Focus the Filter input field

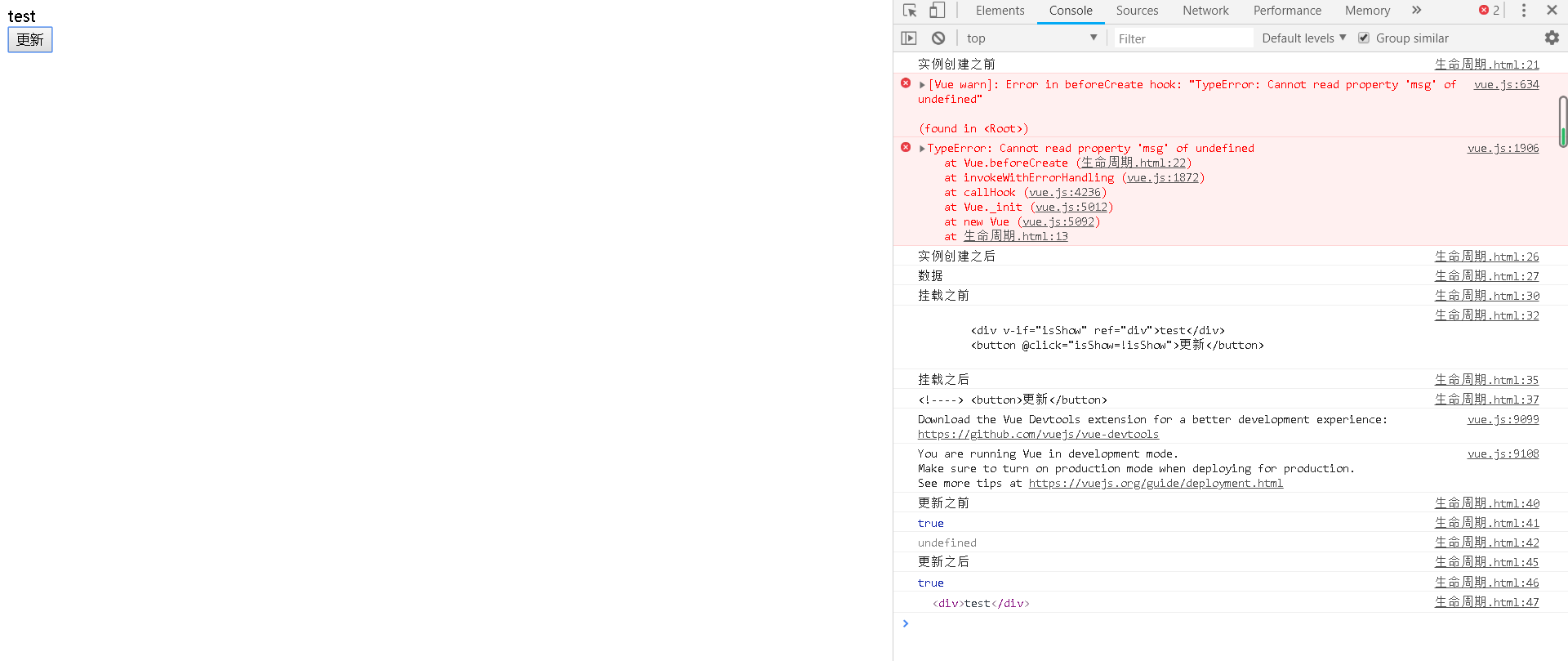[1183, 38]
